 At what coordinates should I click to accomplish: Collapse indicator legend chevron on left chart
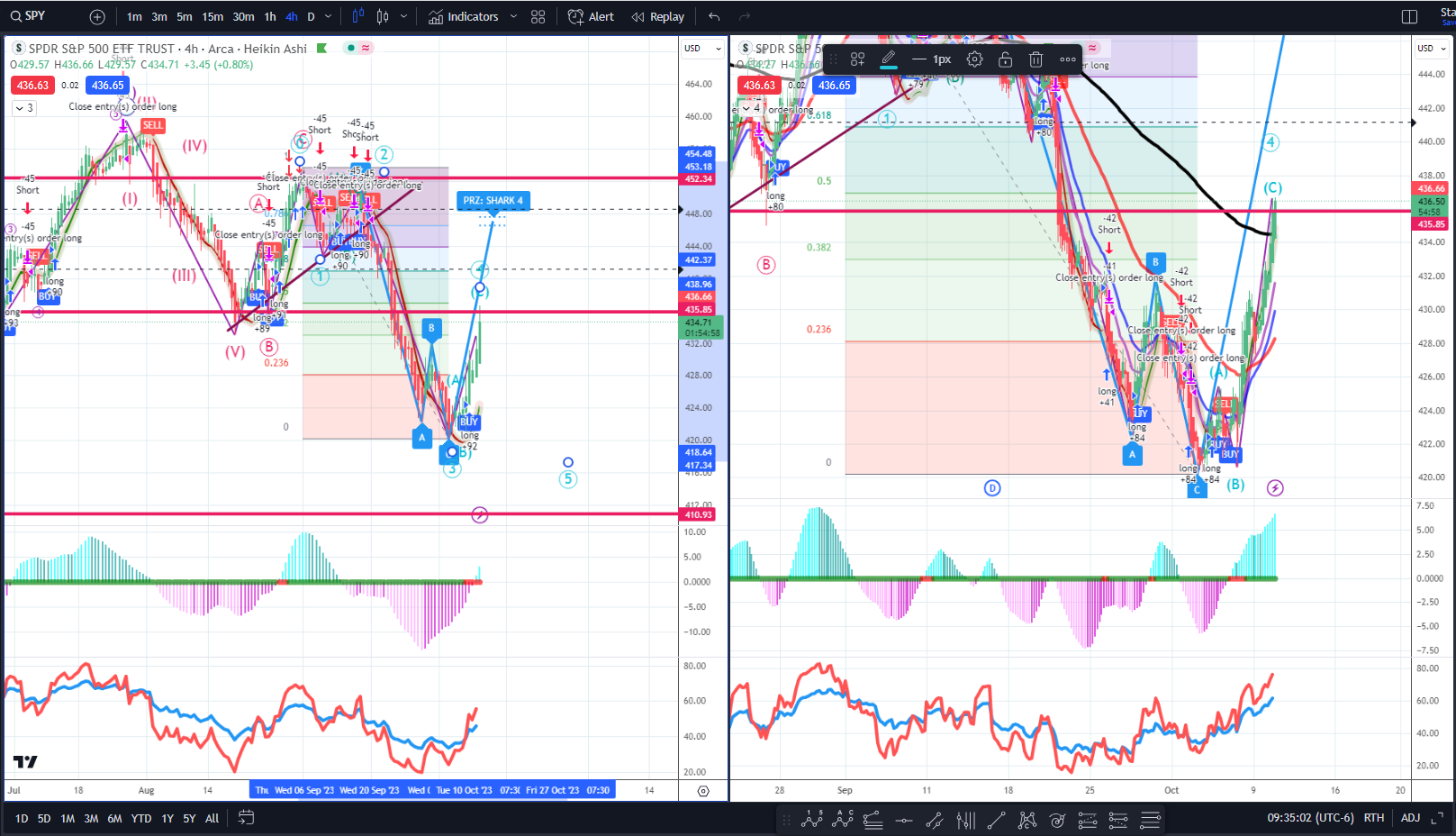pos(24,108)
